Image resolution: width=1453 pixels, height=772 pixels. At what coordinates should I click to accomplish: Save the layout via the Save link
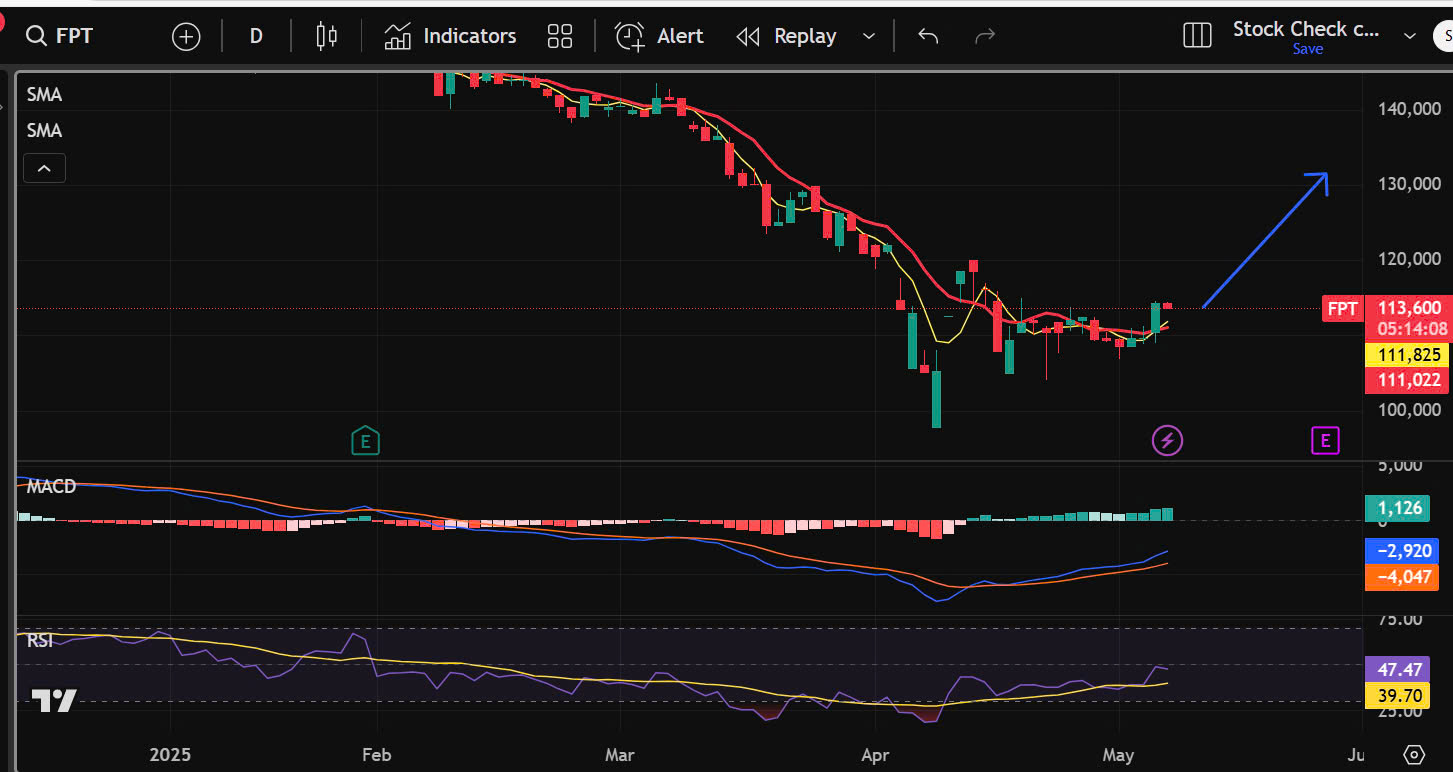[x=1307, y=49]
